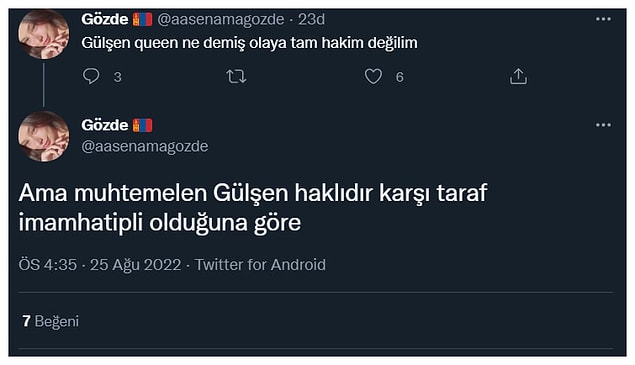This screenshot has height=365, width=635.
Task: Open the second tweet's three-dot menu
Action: click(x=603, y=125)
